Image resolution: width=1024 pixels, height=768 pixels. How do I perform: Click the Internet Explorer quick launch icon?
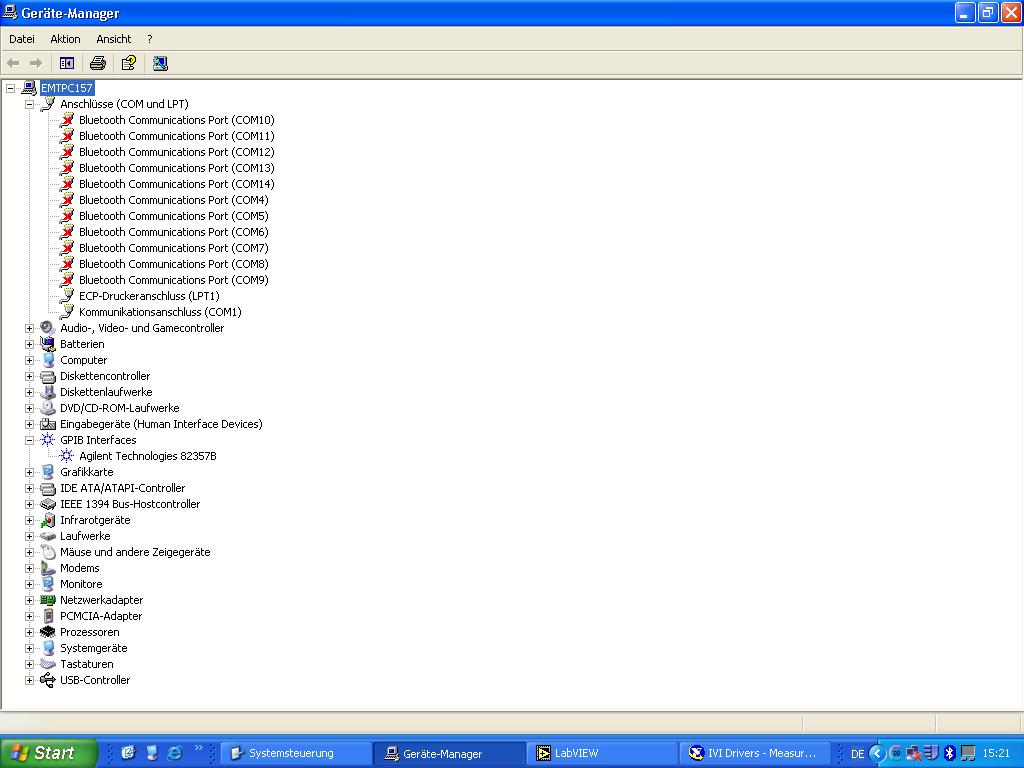[175, 753]
